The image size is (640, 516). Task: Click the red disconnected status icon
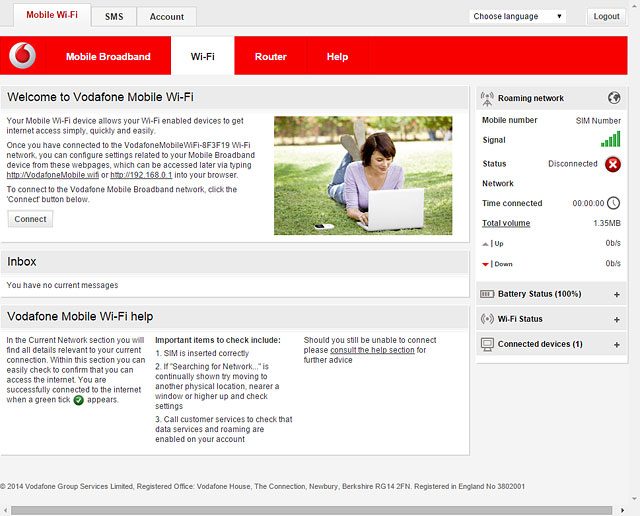coord(613,164)
